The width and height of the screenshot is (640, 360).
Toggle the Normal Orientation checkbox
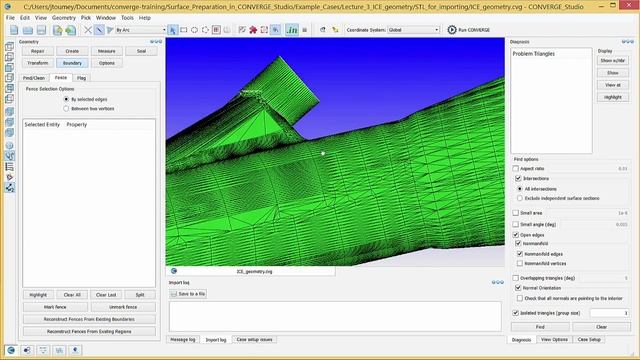coord(518,288)
